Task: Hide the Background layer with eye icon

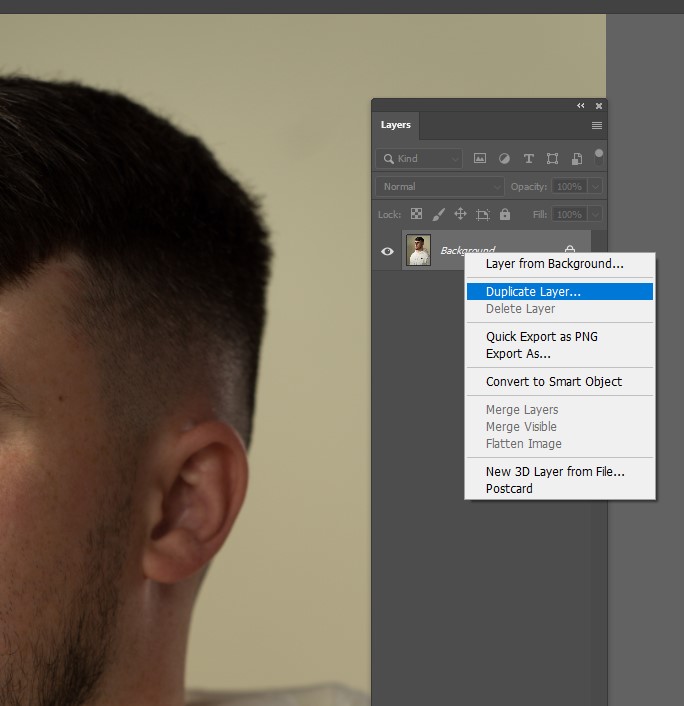Action: tap(387, 251)
